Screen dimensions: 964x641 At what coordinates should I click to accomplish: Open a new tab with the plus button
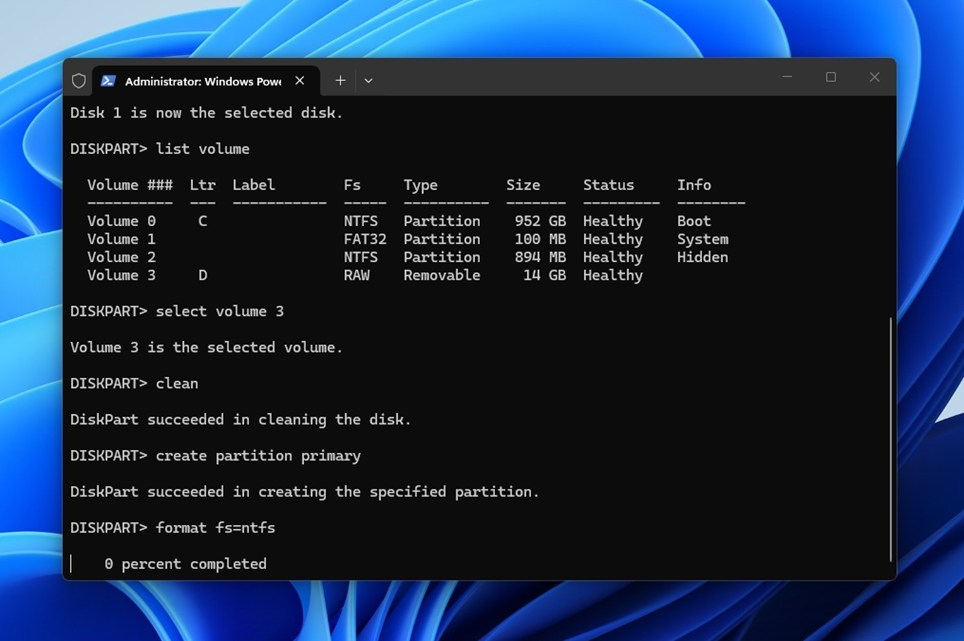click(340, 81)
